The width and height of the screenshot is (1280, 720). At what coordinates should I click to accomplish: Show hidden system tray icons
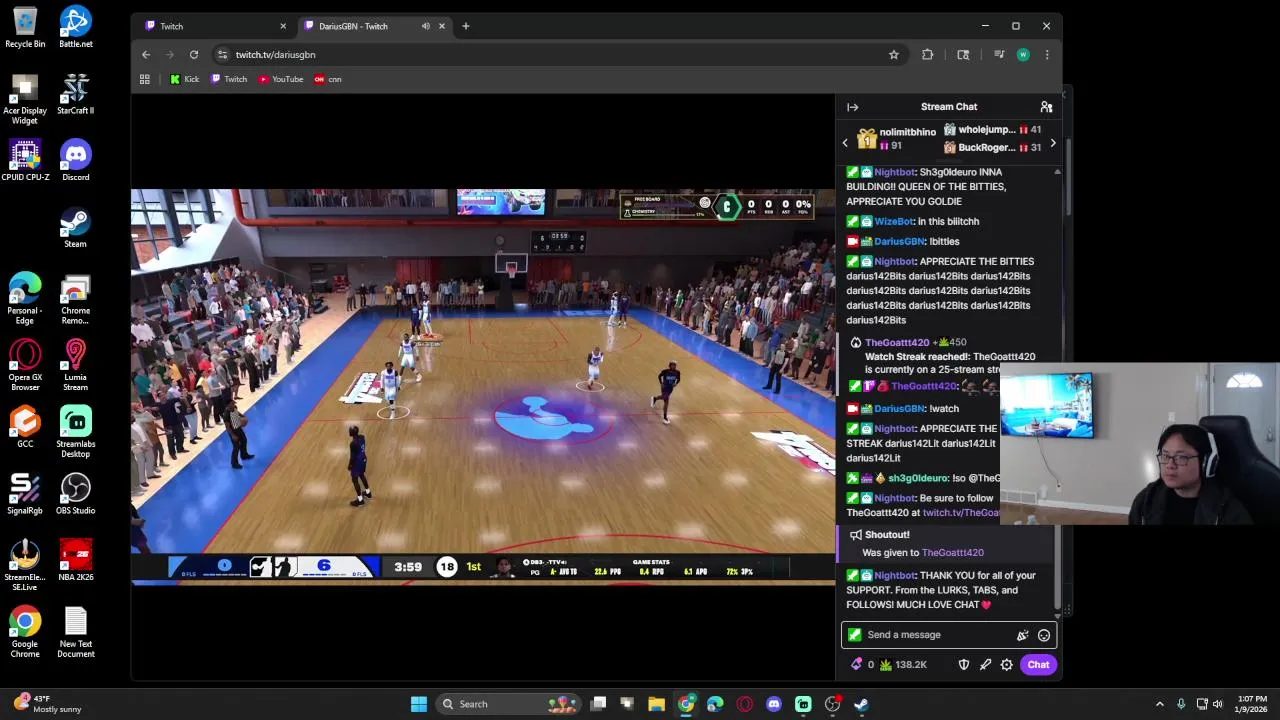pos(1160,704)
